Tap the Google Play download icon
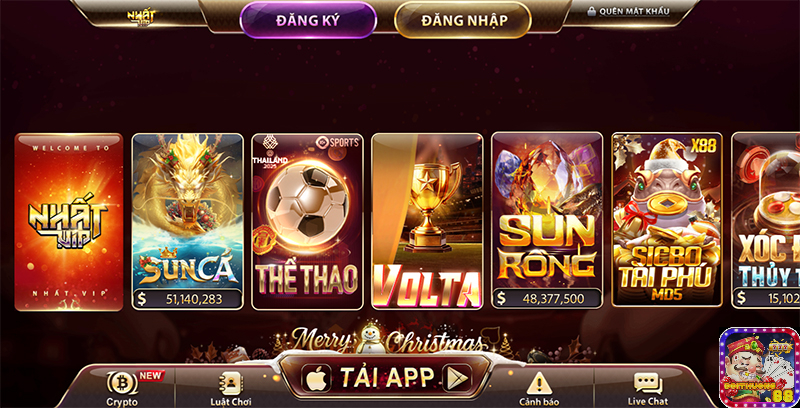This screenshot has width=800, height=408. (x=457, y=378)
